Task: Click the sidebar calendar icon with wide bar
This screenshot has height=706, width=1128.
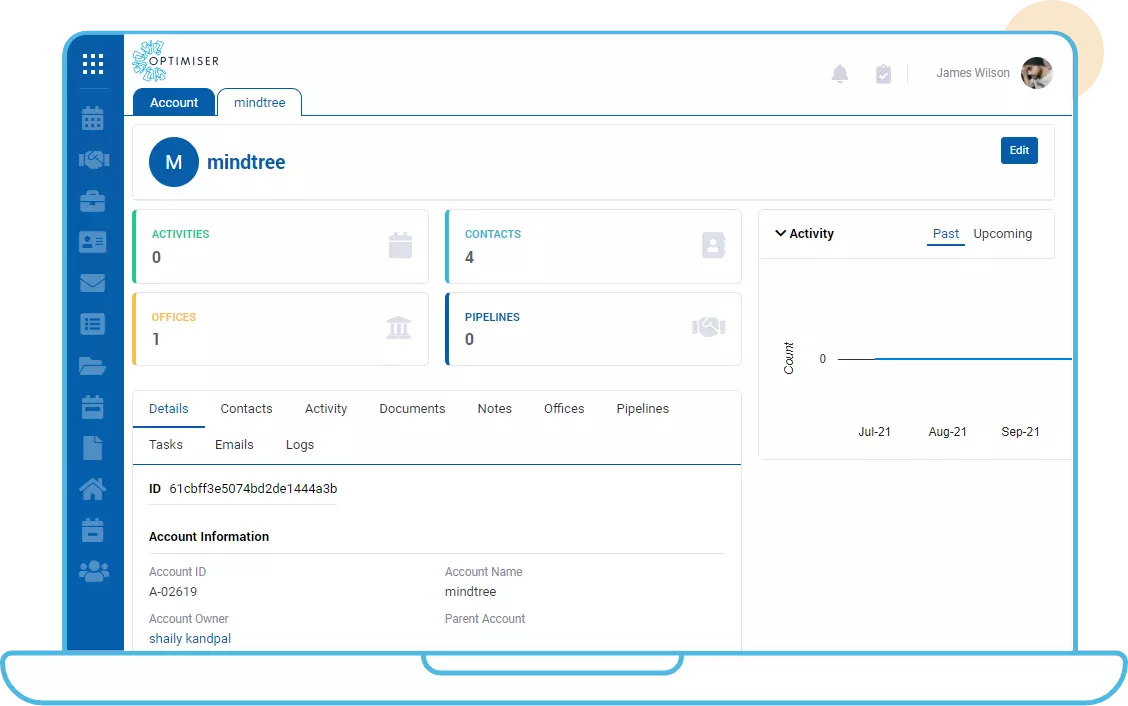Action: click(x=93, y=407)
